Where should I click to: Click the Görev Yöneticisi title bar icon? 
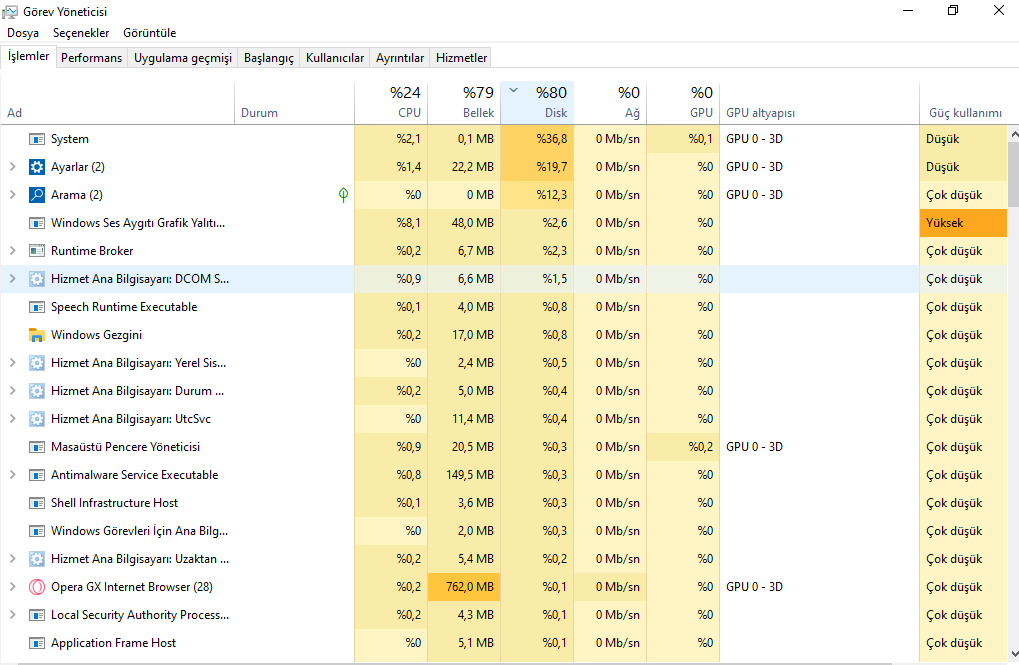point(10,11)
